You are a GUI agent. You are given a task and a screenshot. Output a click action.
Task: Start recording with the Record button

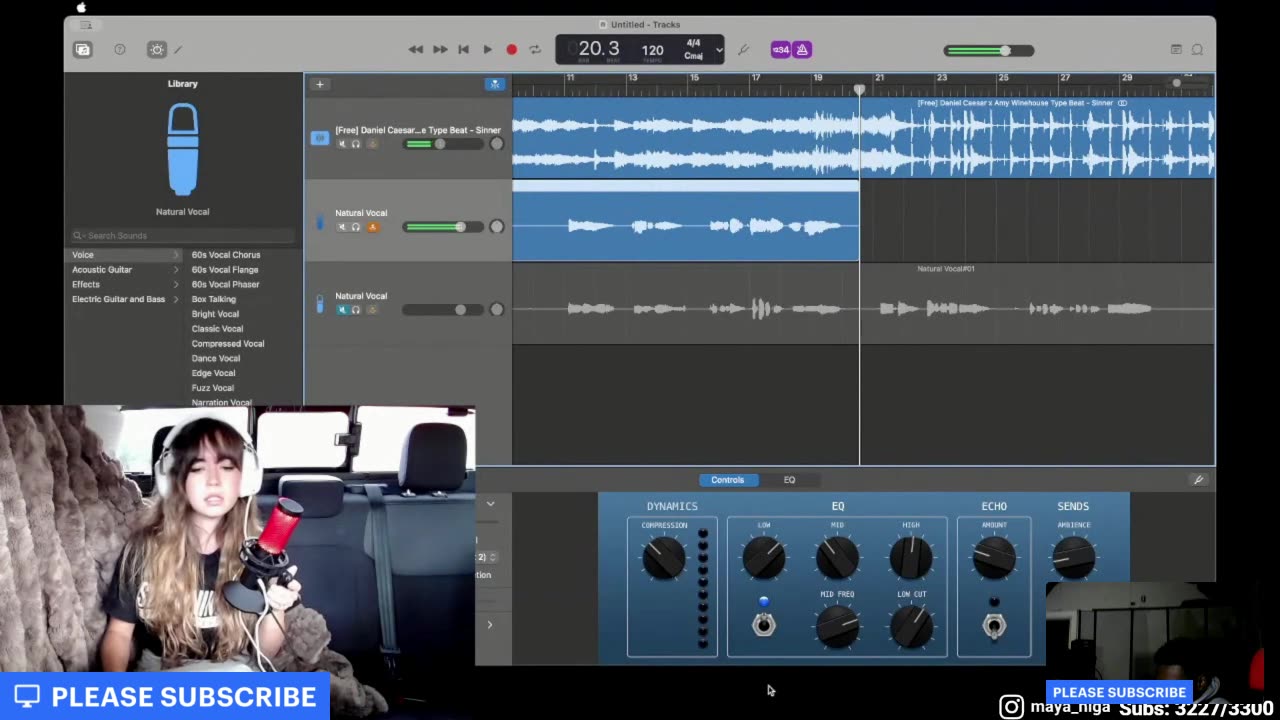pos(511,49)
